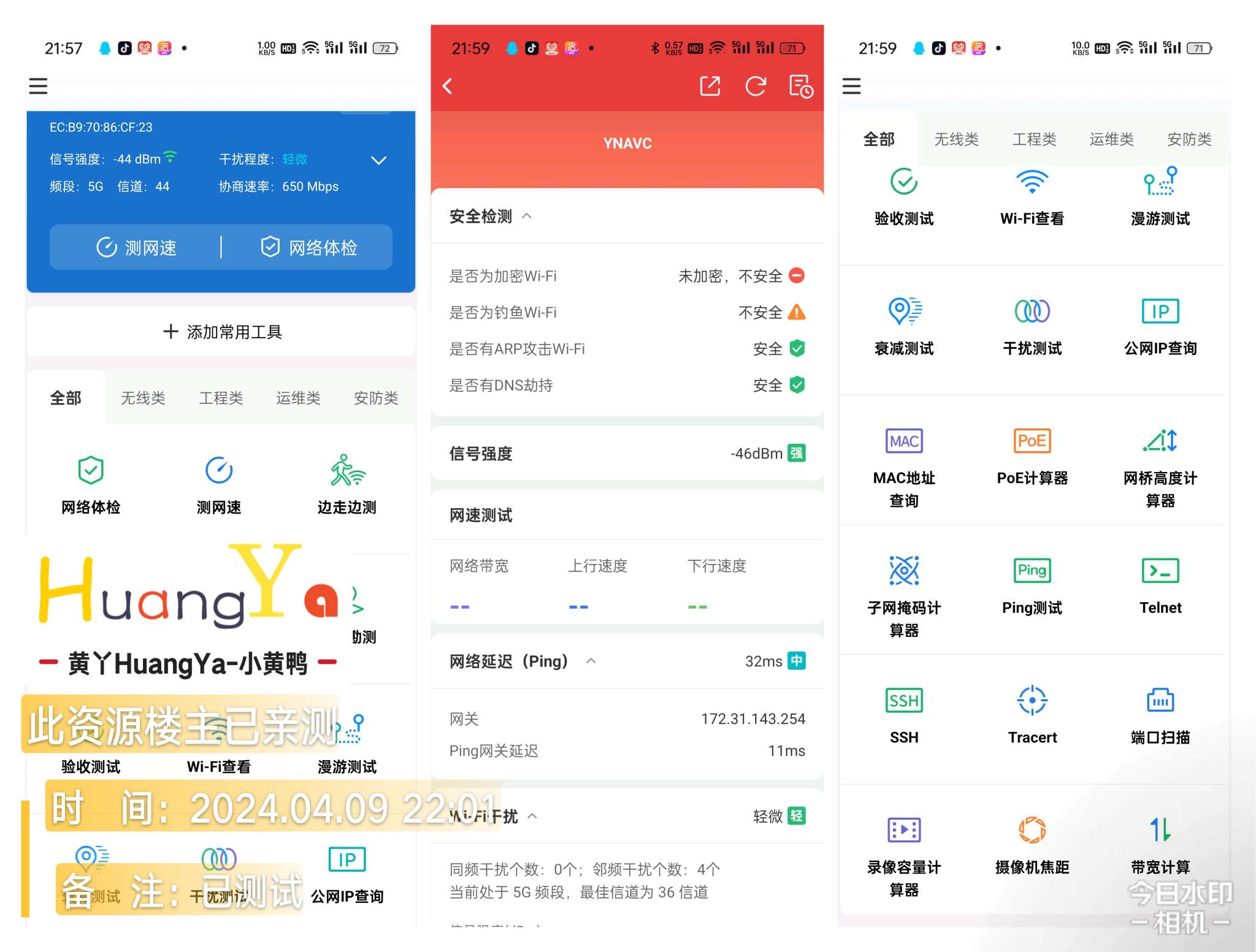Open Wi-Fi查看 tool in right screen
The image size is (1256, 952).
point(1032,196)
